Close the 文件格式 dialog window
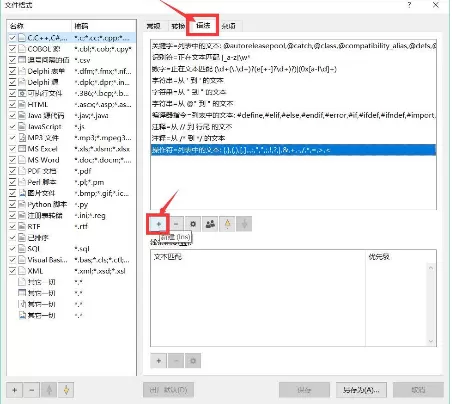 pyautogui.click(x=436, y=5)
